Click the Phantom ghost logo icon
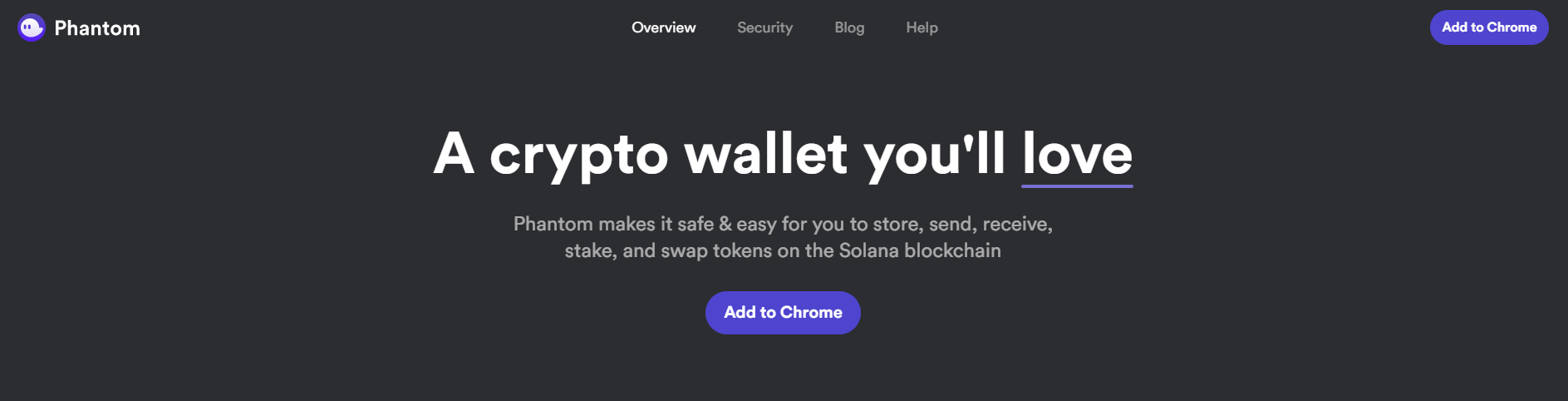Image resolution: width=1568 pixels, height=401 pixels. 32,27
